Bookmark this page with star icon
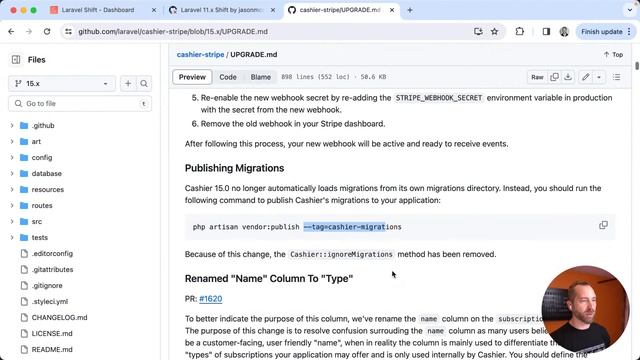Viewport: 640px width, 360px height. tap(494, 31)
